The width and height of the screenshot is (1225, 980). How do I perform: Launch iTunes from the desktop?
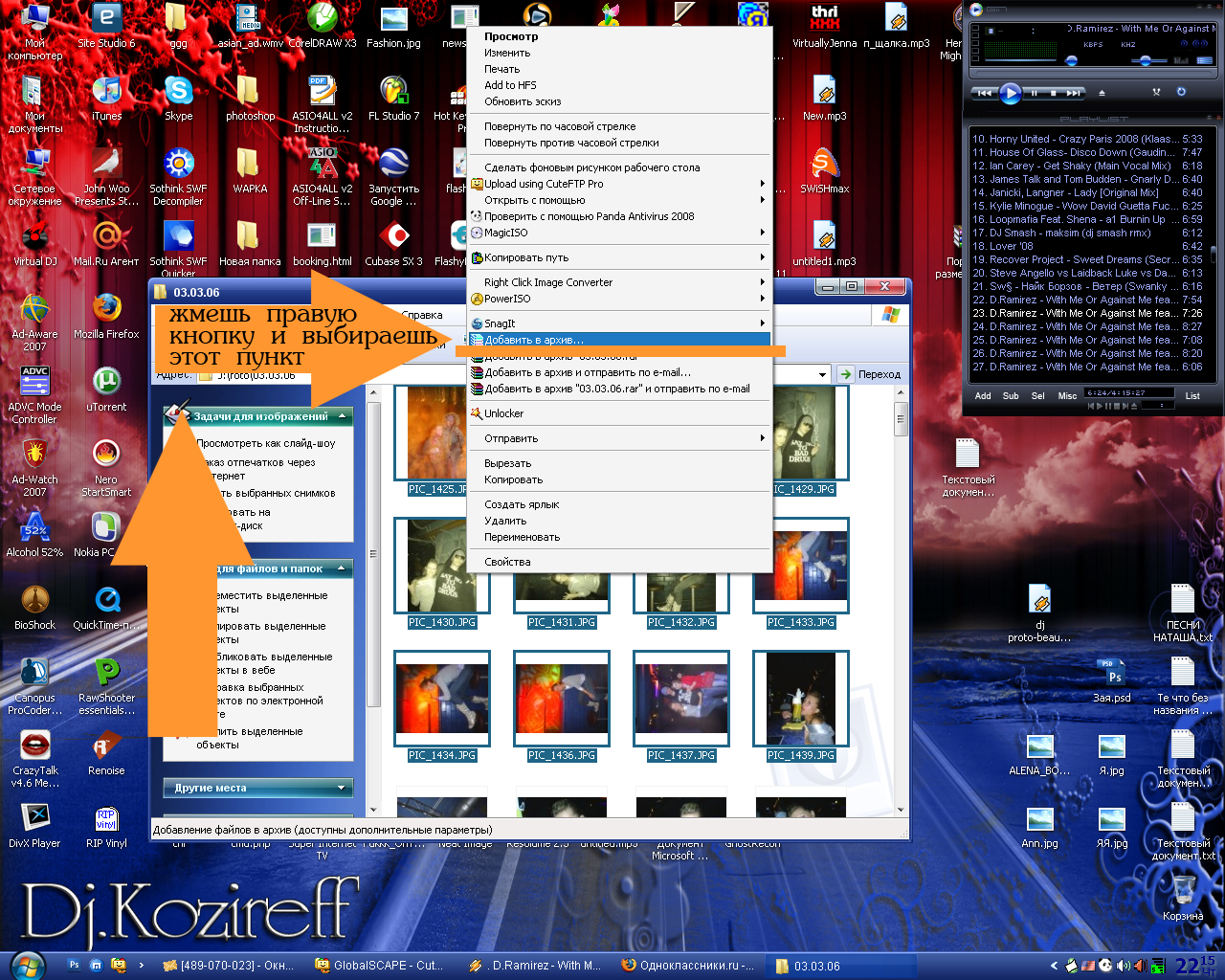106,99
